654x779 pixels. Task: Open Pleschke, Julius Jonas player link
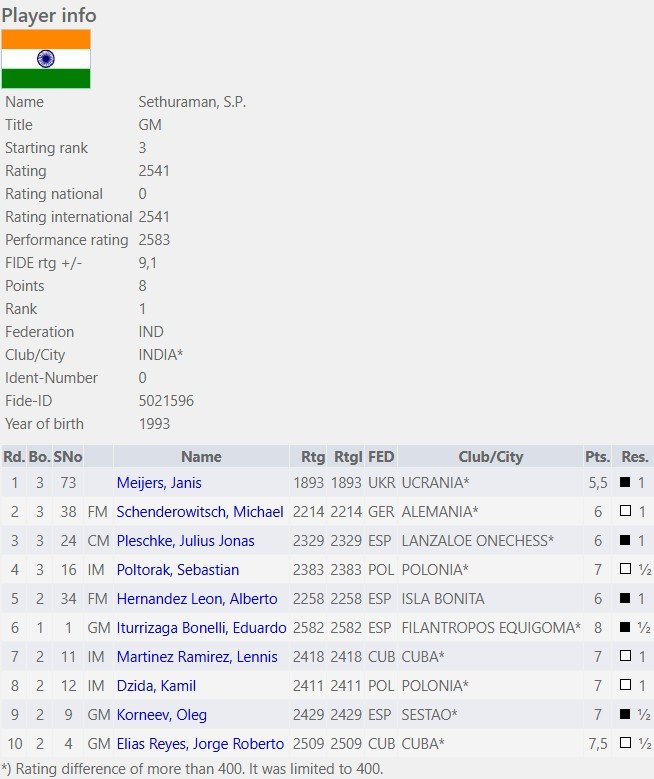click(x=185, y=541)
